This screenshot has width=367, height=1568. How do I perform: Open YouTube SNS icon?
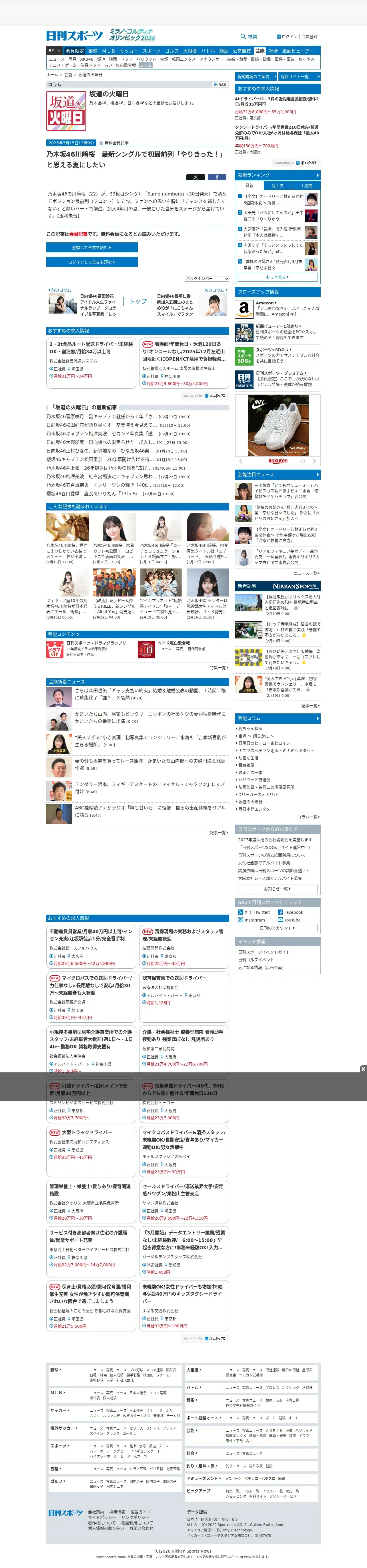tap(281, 920)
